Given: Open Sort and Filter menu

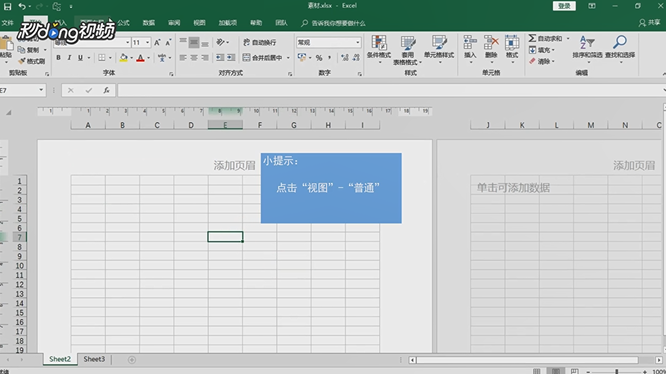Looking at the screenshot, I should 587,49.
